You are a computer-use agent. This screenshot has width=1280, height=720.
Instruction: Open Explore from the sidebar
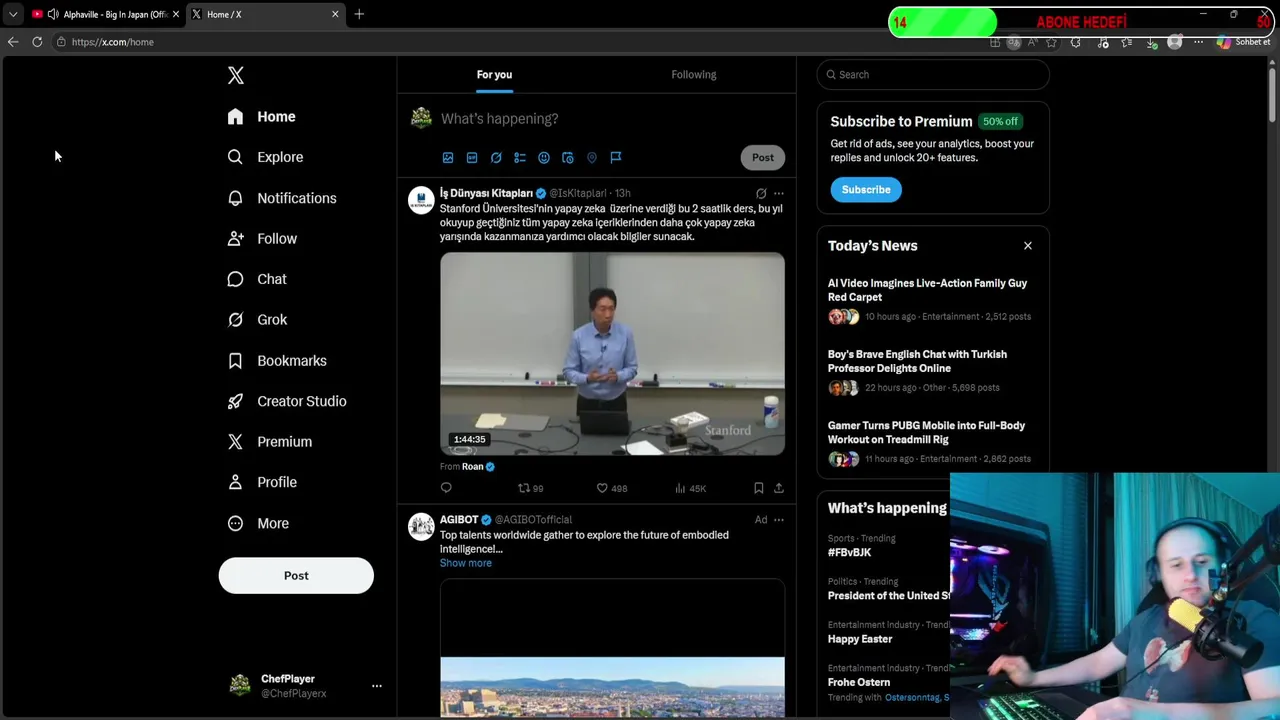[265, 157]
